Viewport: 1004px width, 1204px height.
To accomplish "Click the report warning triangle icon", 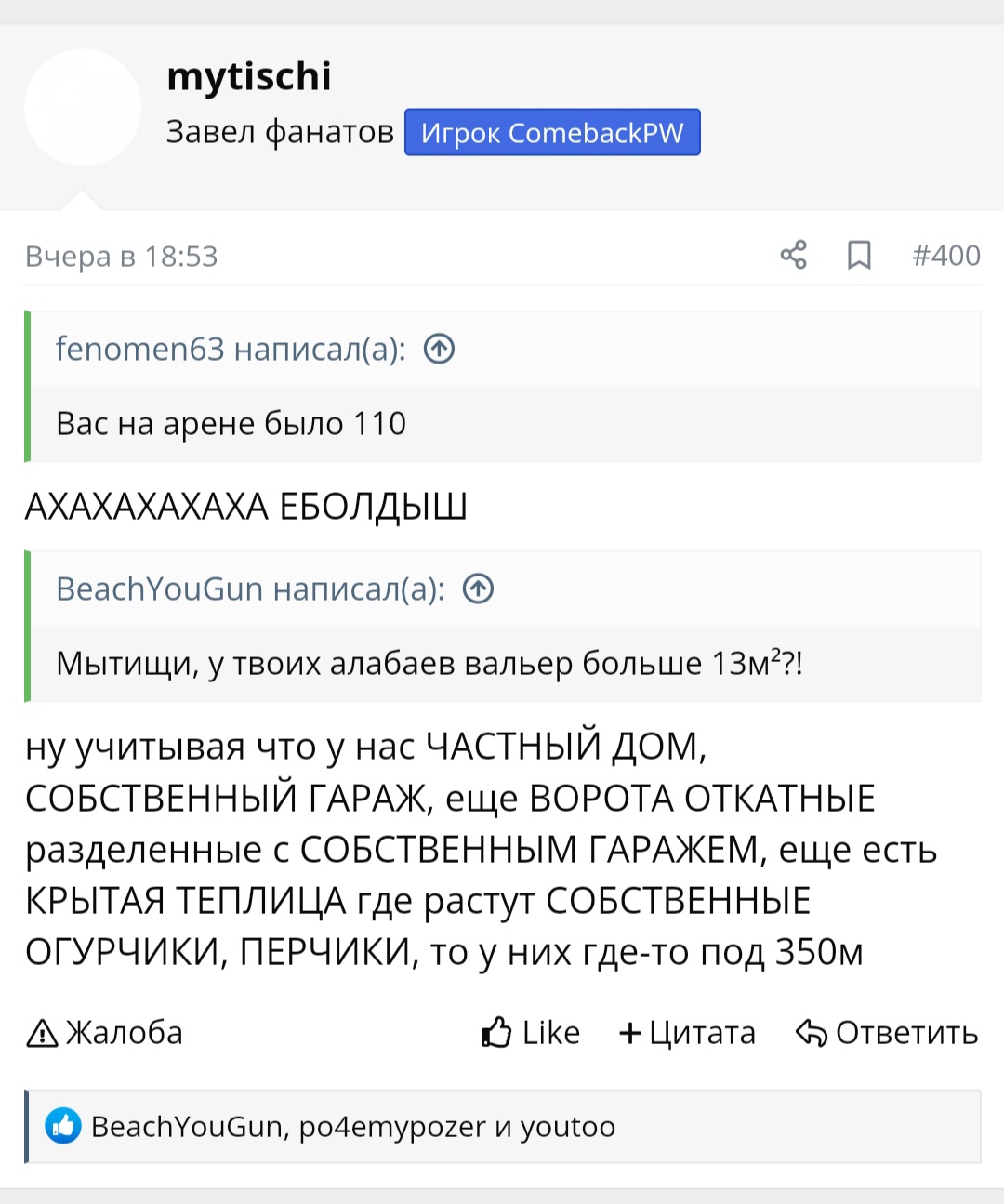I will 42,1033.
